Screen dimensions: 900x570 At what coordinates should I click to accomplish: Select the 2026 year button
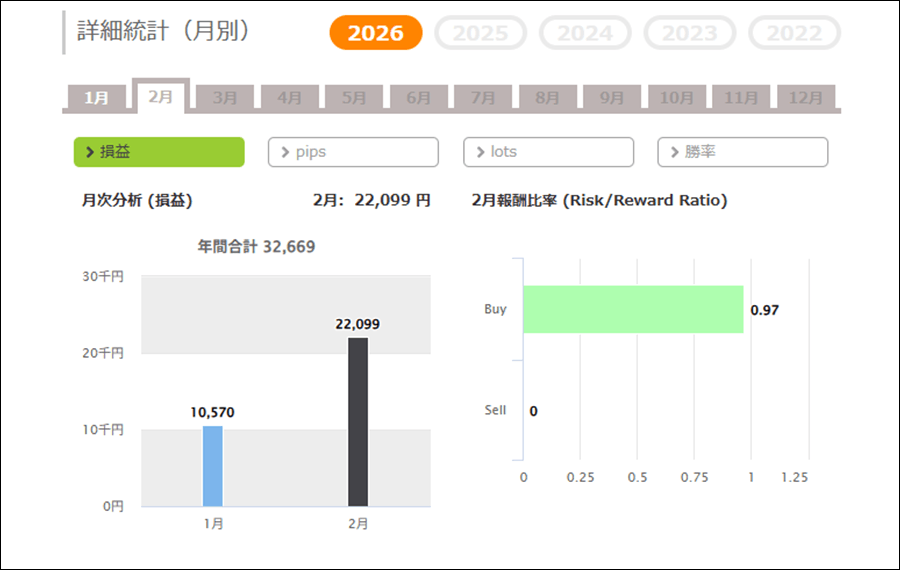(x=376, y=33)
